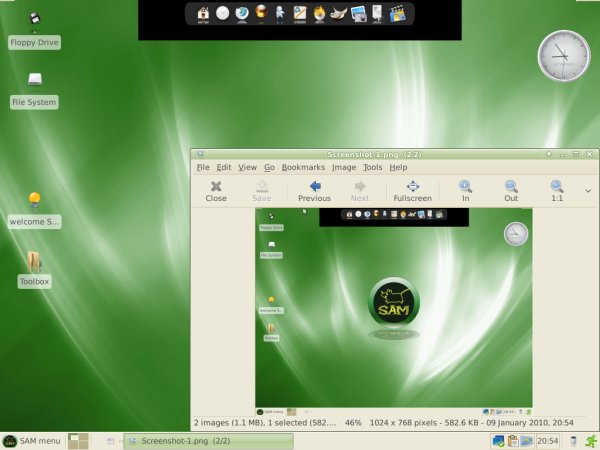Launch GIMP from the dock
This screenshot has width=600, height=450.
(x=339, y=14)
